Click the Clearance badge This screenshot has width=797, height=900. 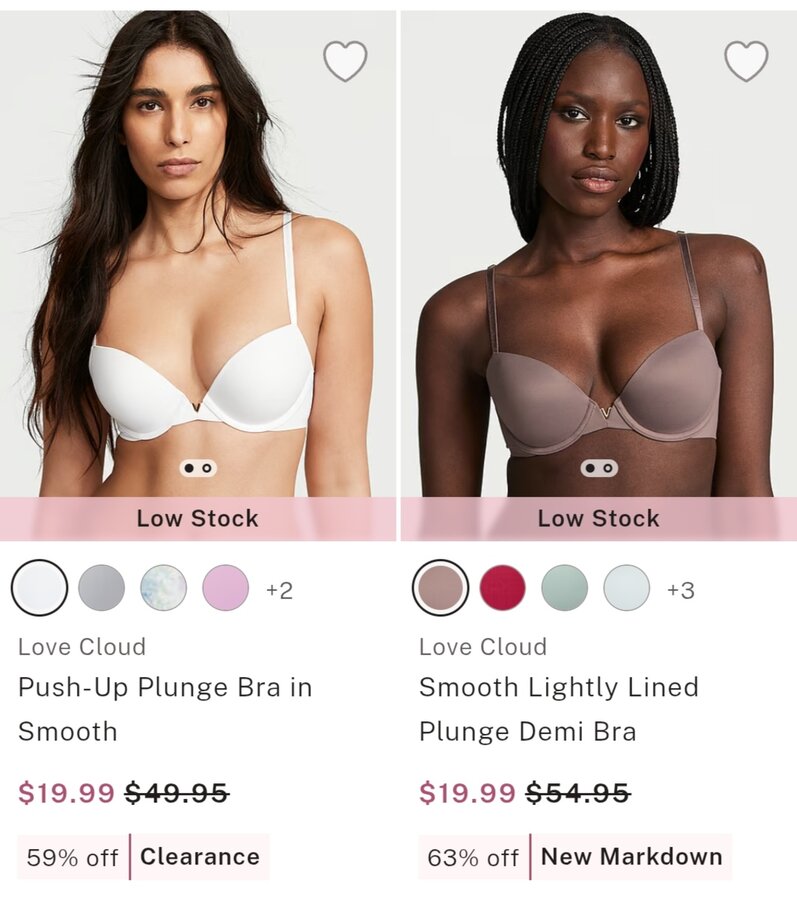click(200, 857)
